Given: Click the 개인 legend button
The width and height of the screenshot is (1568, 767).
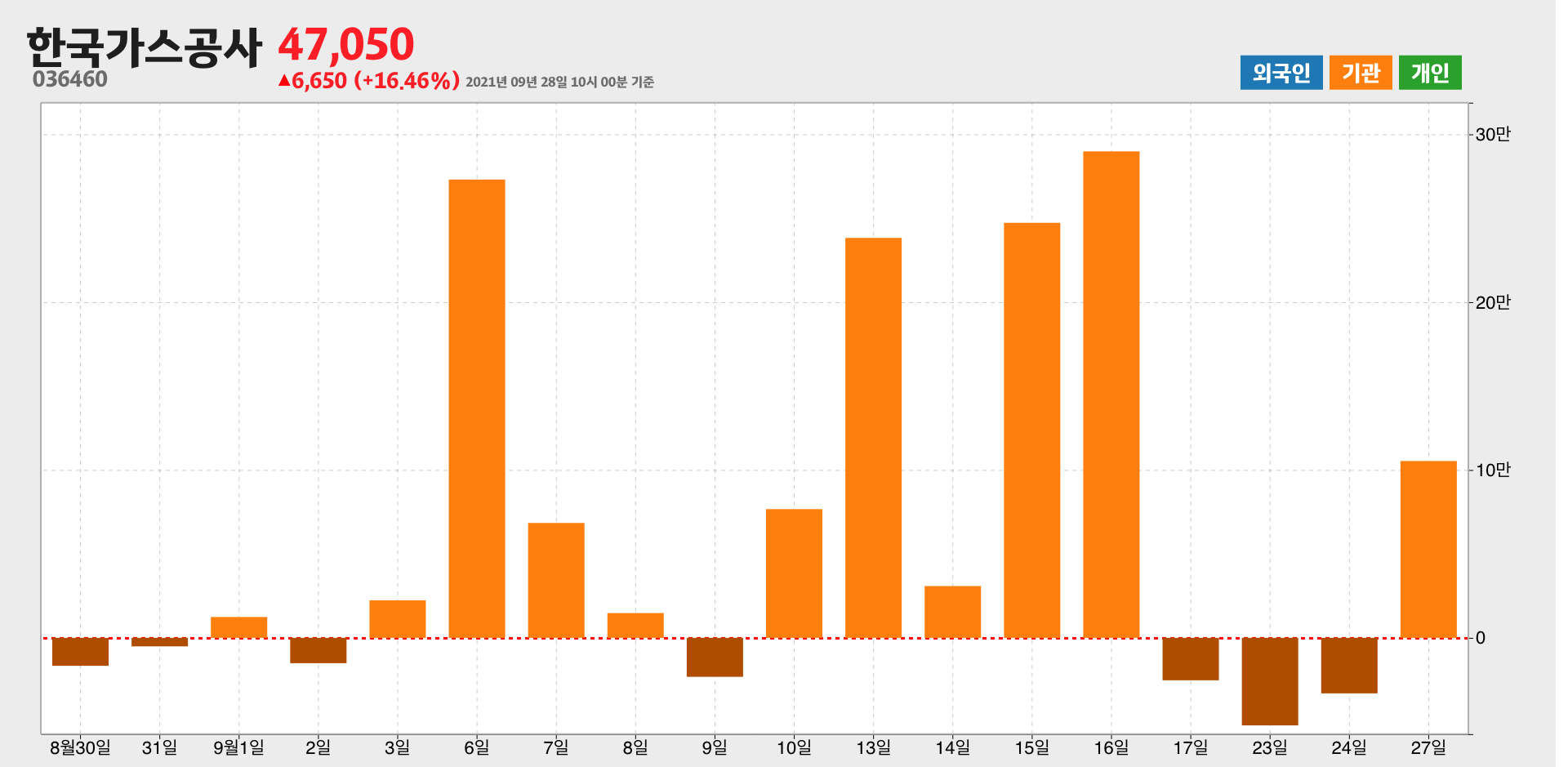Looking at the screenshot, I should point(1430,73).
